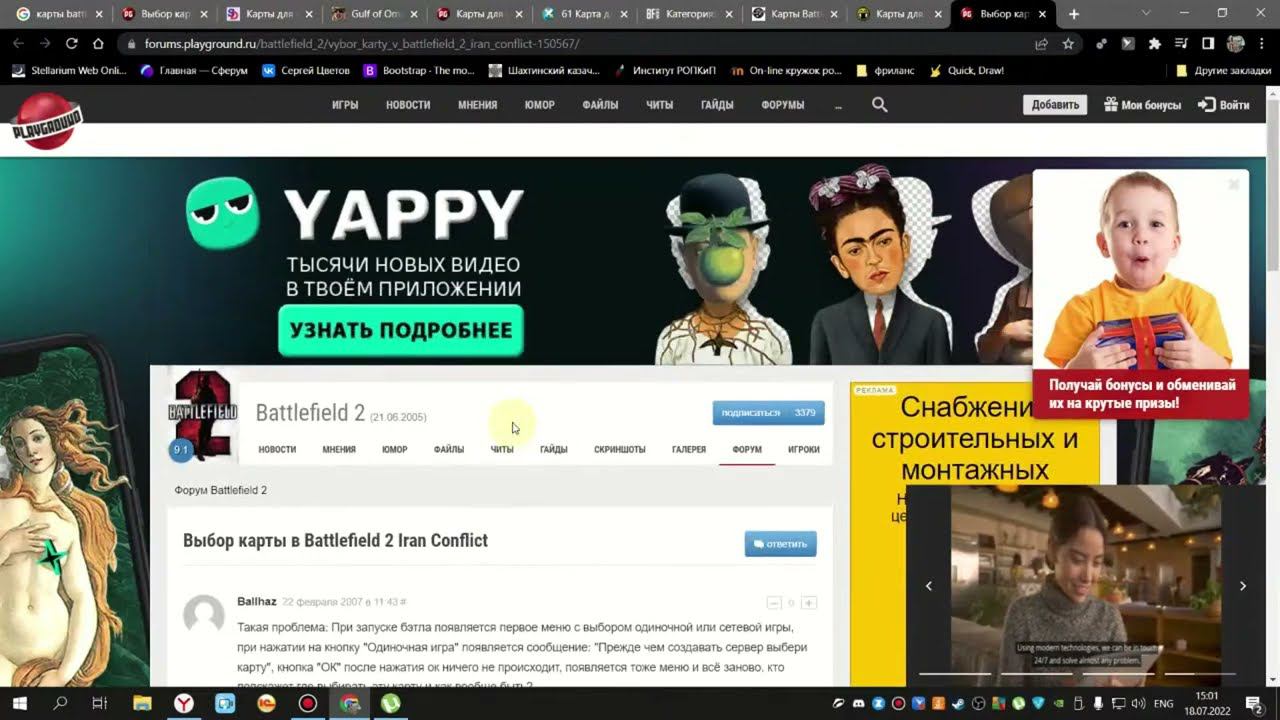The width and height of the screenshot is (1280, 720).
Task: Open the media control playlist icon
Action: coord(1181,44)
